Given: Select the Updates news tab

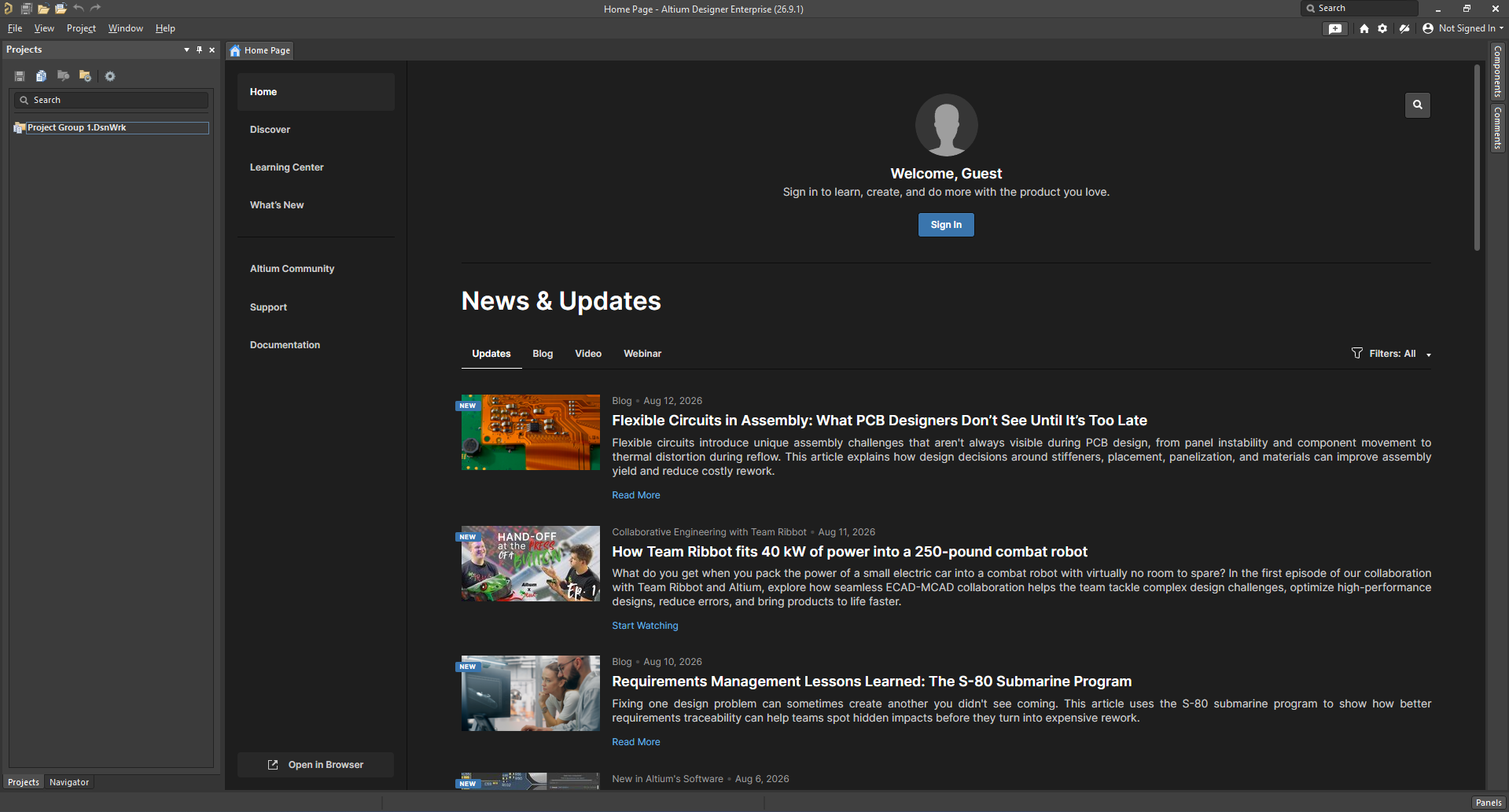Looking at the screenshot, I should tap(491, 354).
